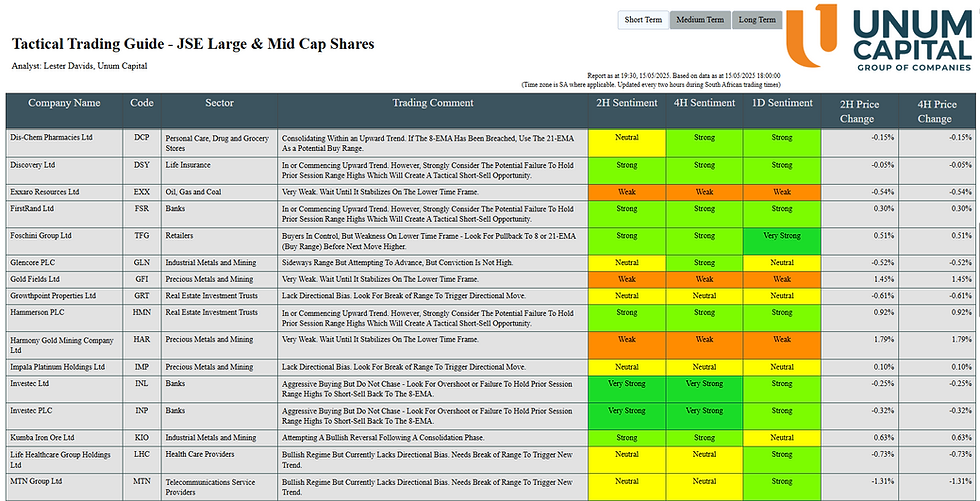Open the Long Term tab
Screen dimensions: 980x501
point(757,20)
